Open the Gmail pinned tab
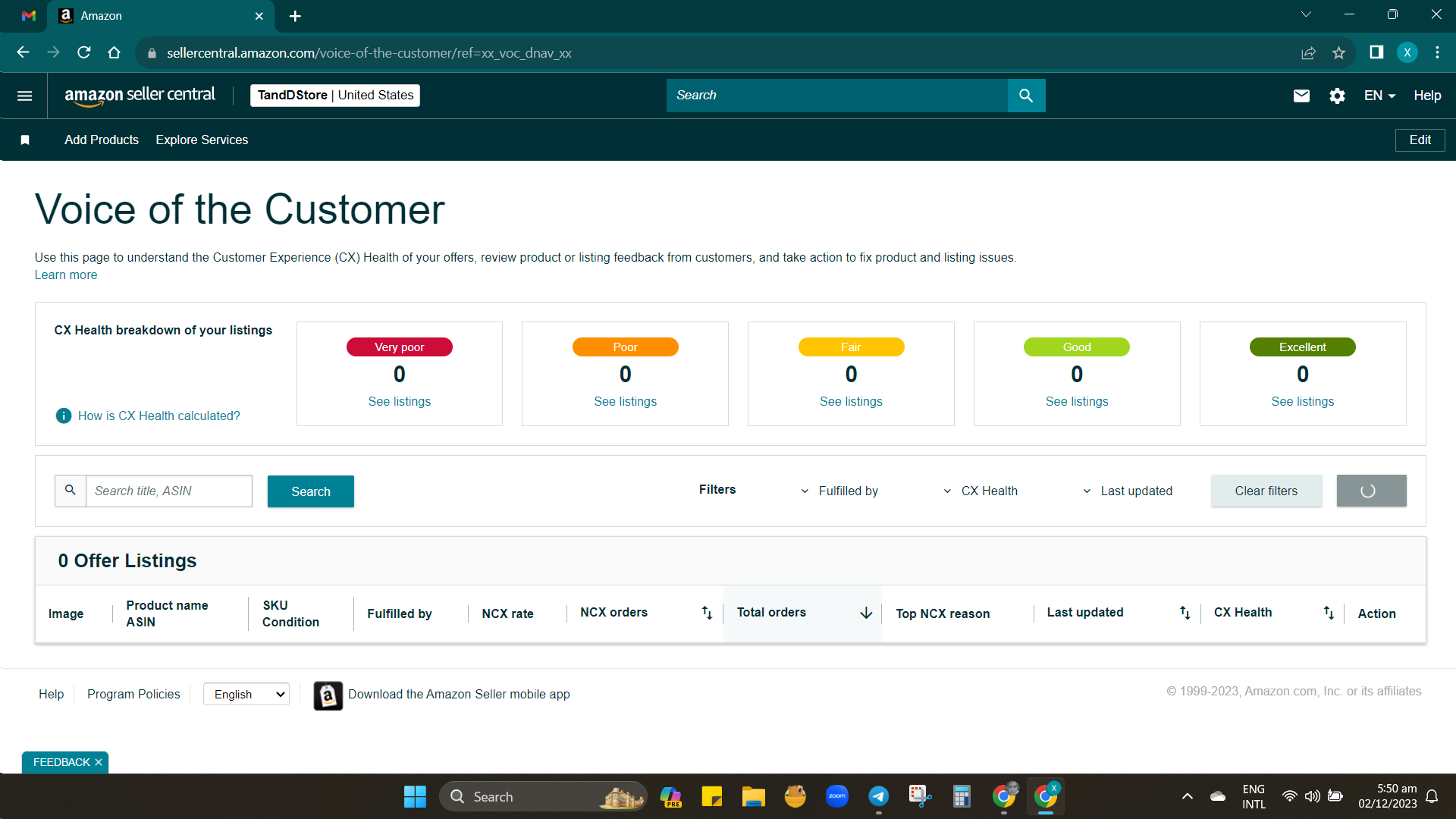The width and height of the screenshot is (1456, 819). pyautogui.click(x=29, y=16)
